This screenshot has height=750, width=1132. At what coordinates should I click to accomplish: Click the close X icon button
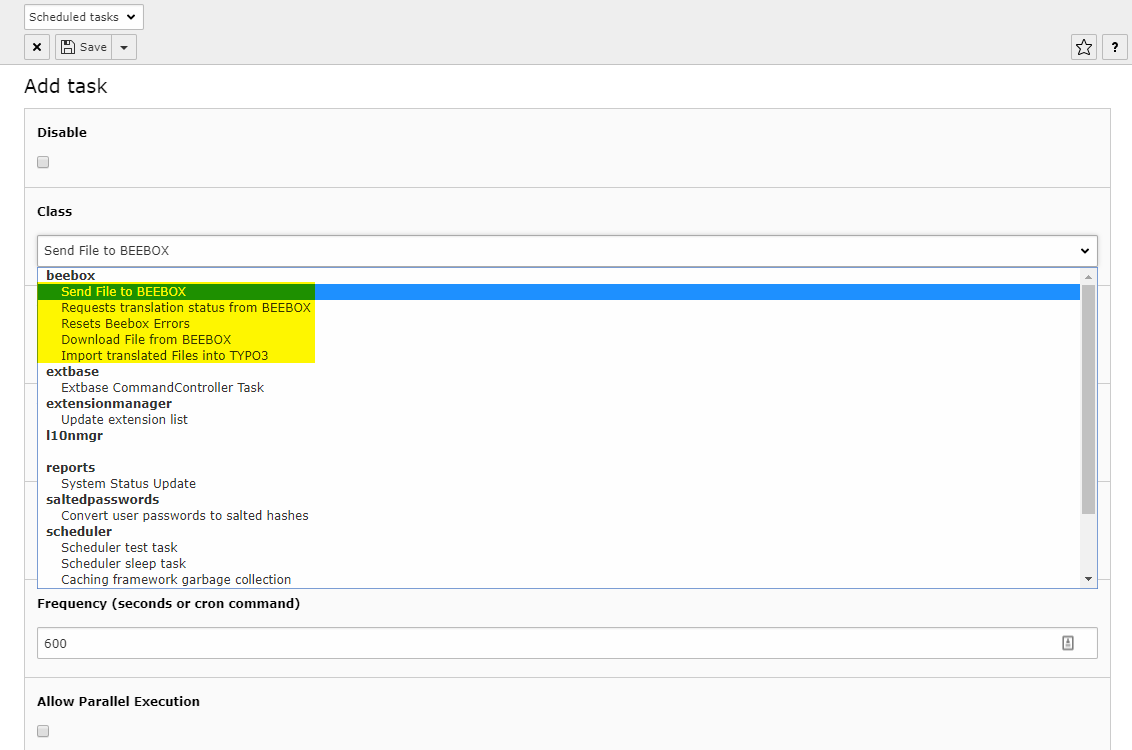pyautogui.click(x=37, y=47)
